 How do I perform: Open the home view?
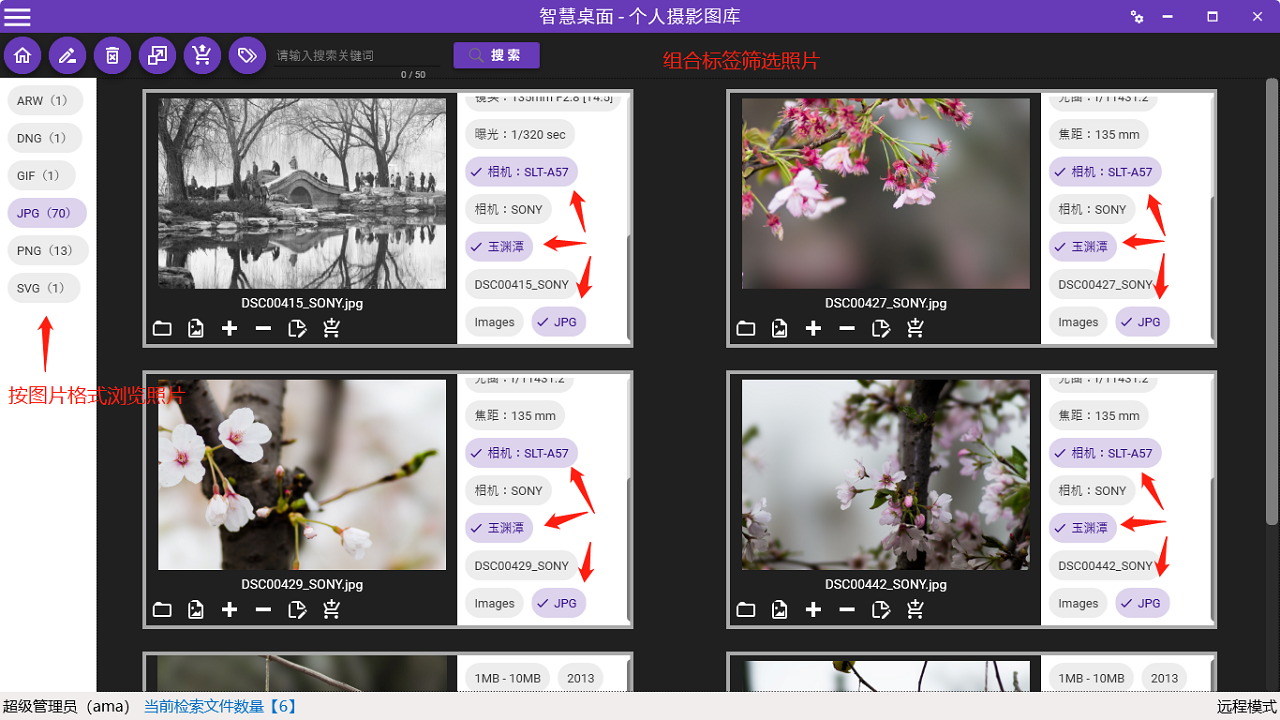click(22, 55)
